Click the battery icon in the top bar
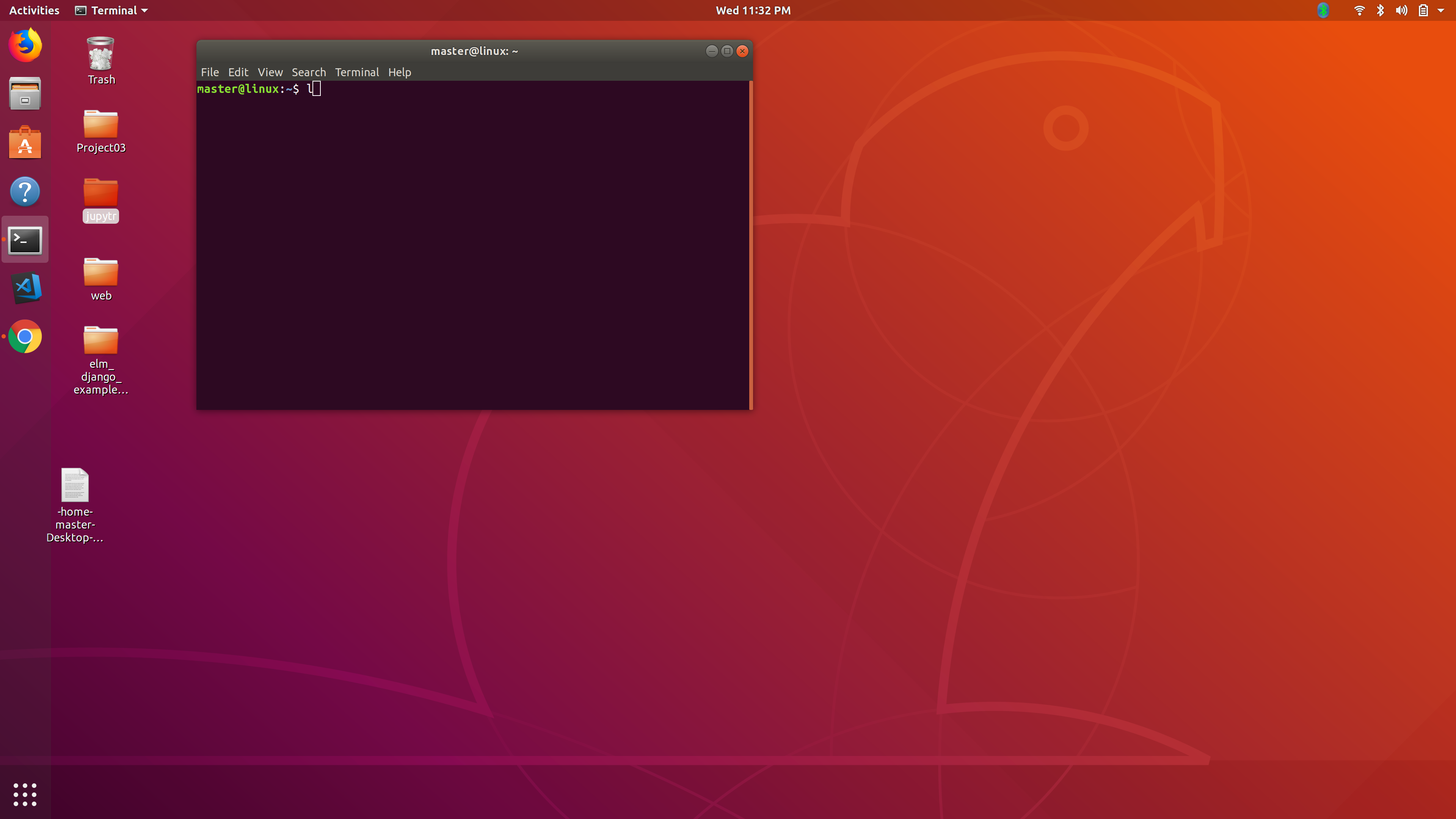Image resolution: width=1456 pixels, height=819 pixels. [x=1423, y=10]
